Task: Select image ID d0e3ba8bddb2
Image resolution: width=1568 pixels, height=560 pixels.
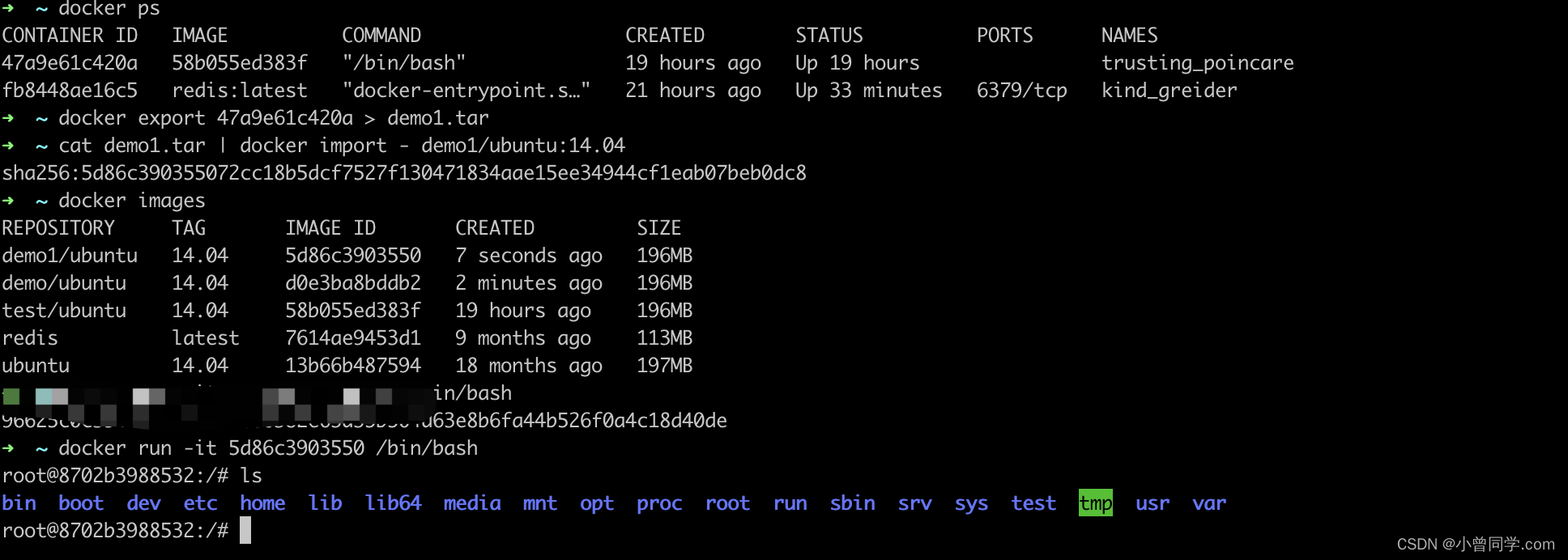Action: coord(353,283)
